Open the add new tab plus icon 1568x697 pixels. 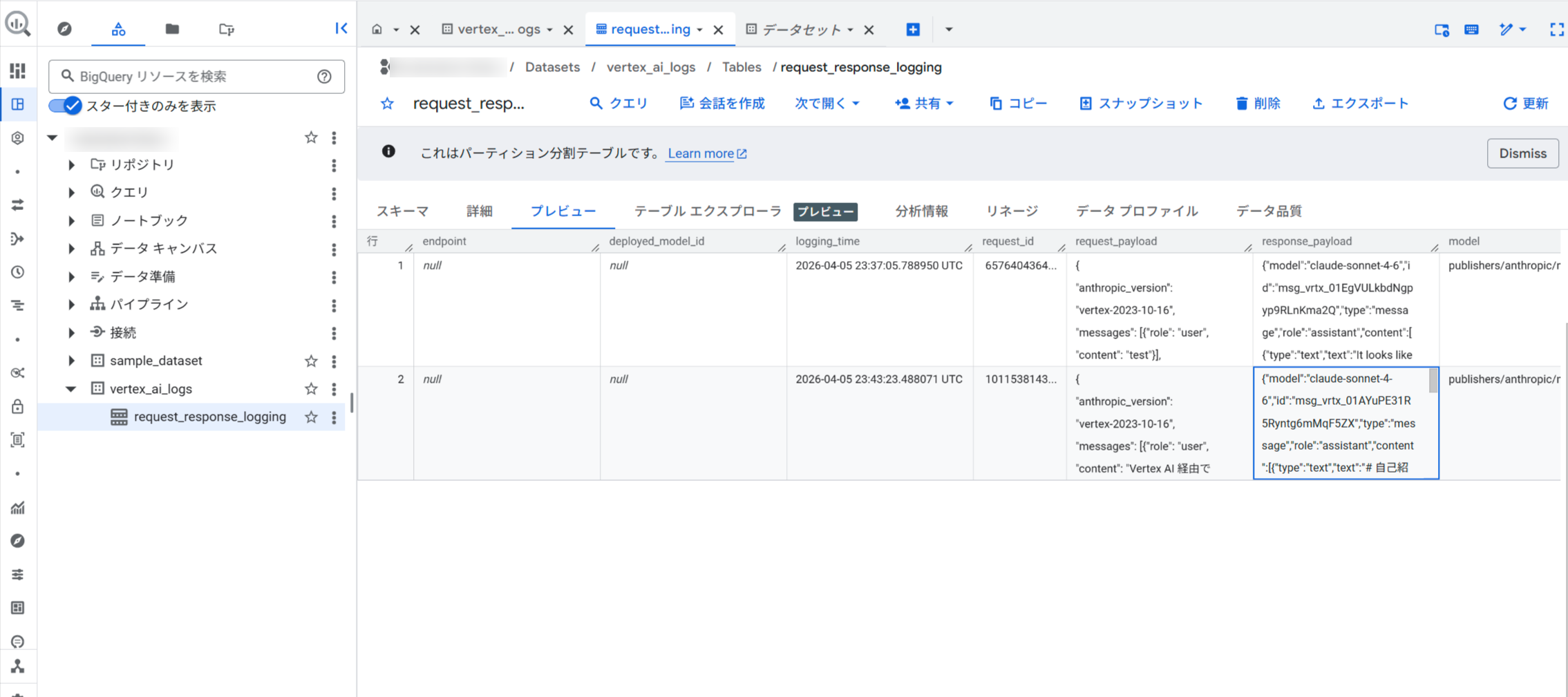point(913,29)
